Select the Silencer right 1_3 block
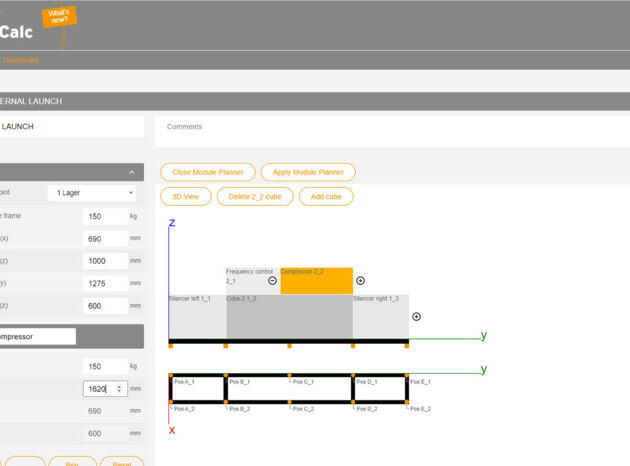The image size is (630, 466). pyautogui.click(x=380, y=317)
